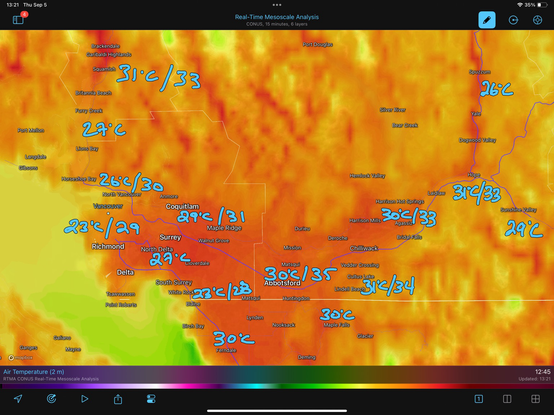
Task: Tap the Squamish map label
Action: click(x=104, y=69)
